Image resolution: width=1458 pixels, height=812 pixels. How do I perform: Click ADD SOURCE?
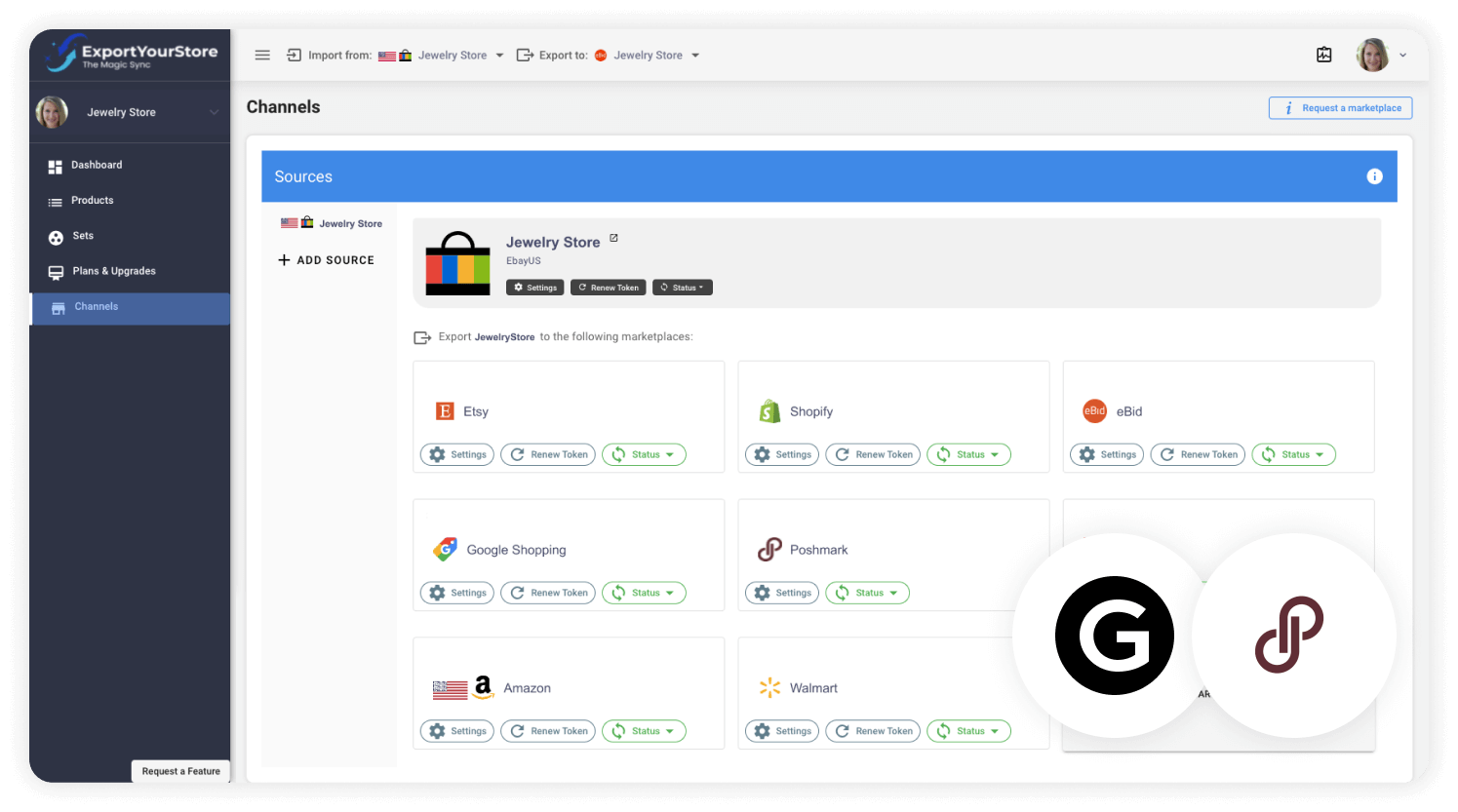[x=326, y=260]
